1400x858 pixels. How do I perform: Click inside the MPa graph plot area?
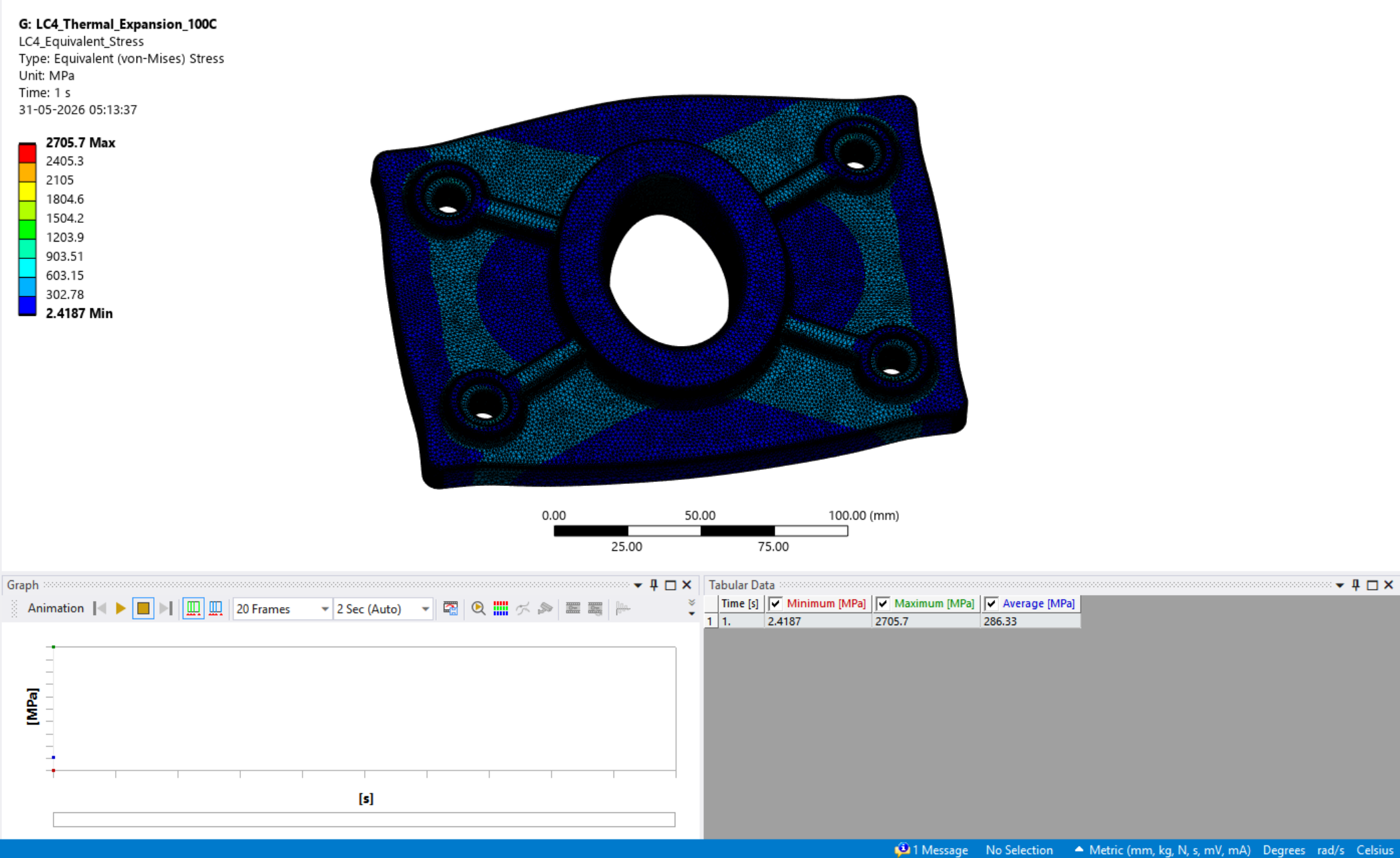coord(365,708)
